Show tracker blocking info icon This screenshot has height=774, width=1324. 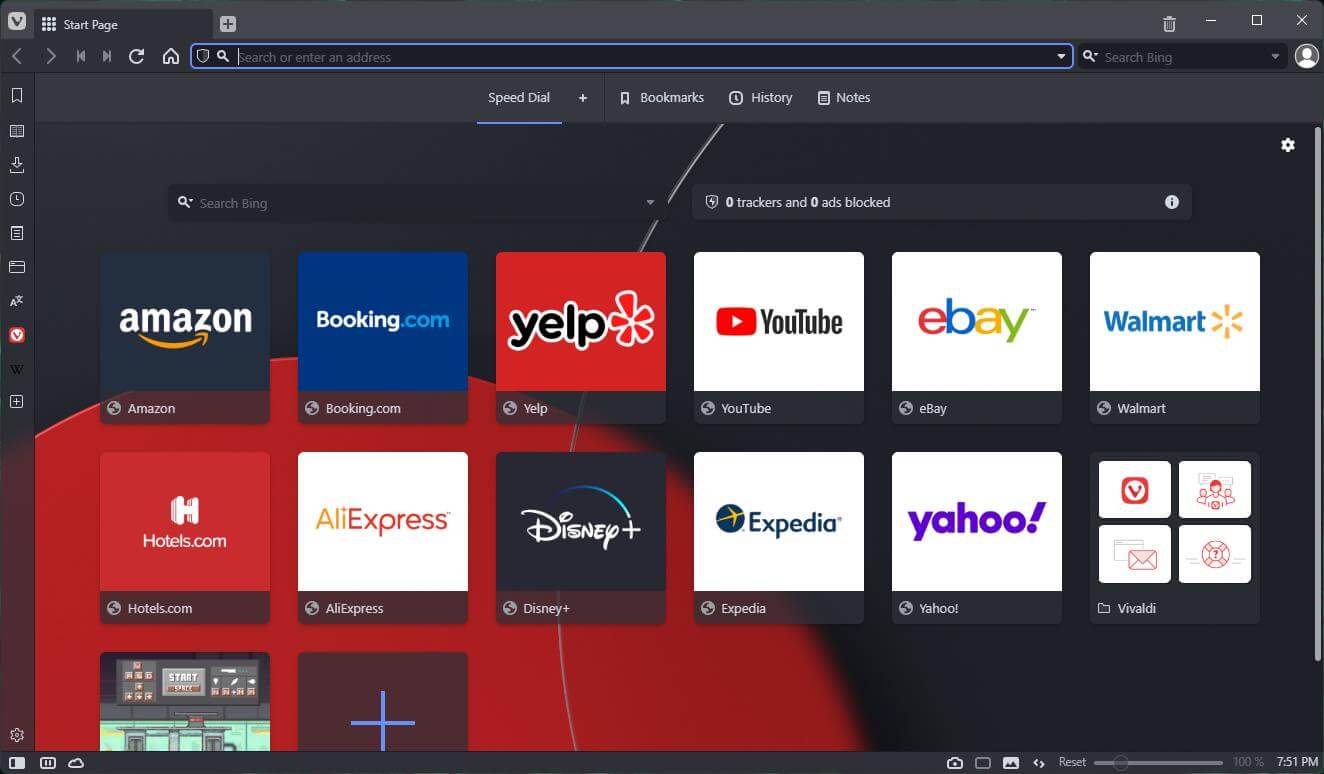pyautogui.click(x=1171, y=202)
